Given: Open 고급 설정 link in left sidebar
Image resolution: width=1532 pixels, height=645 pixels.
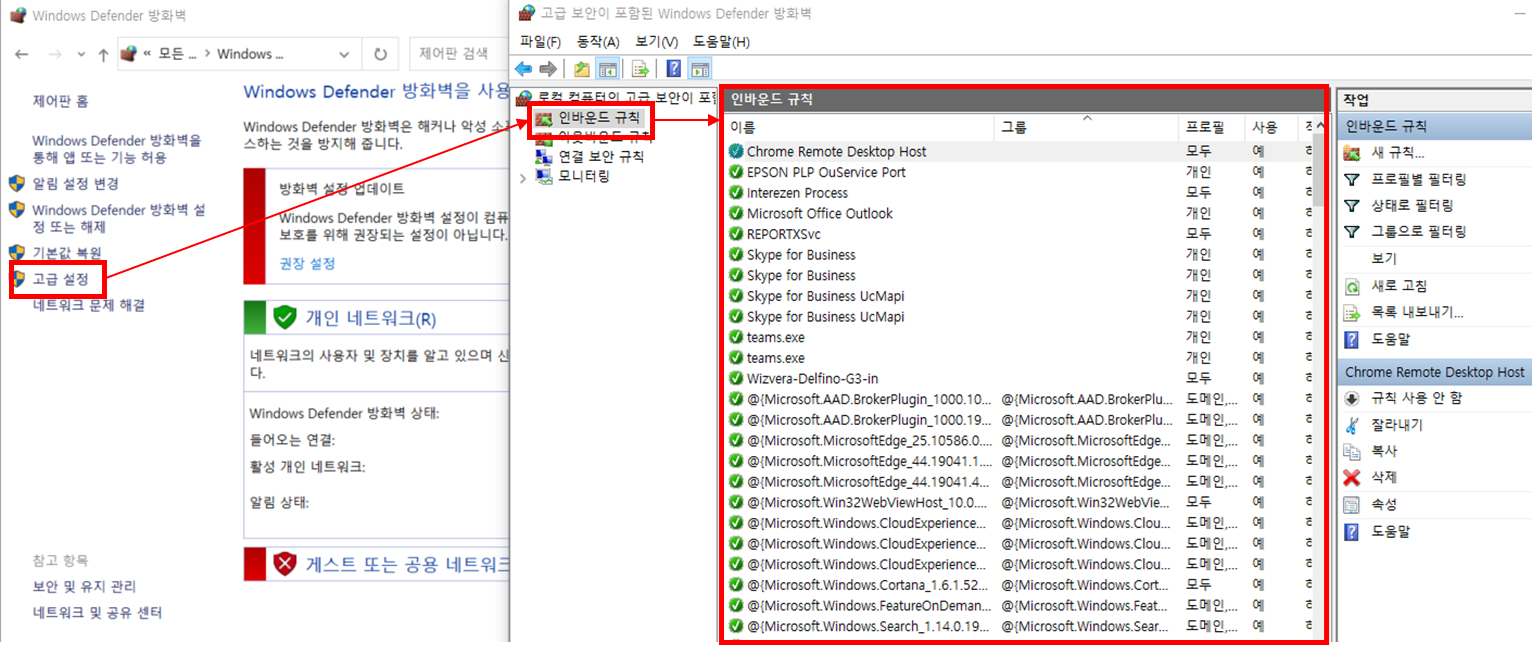Looking at the screenshot, I should click(x=60, y=278).
